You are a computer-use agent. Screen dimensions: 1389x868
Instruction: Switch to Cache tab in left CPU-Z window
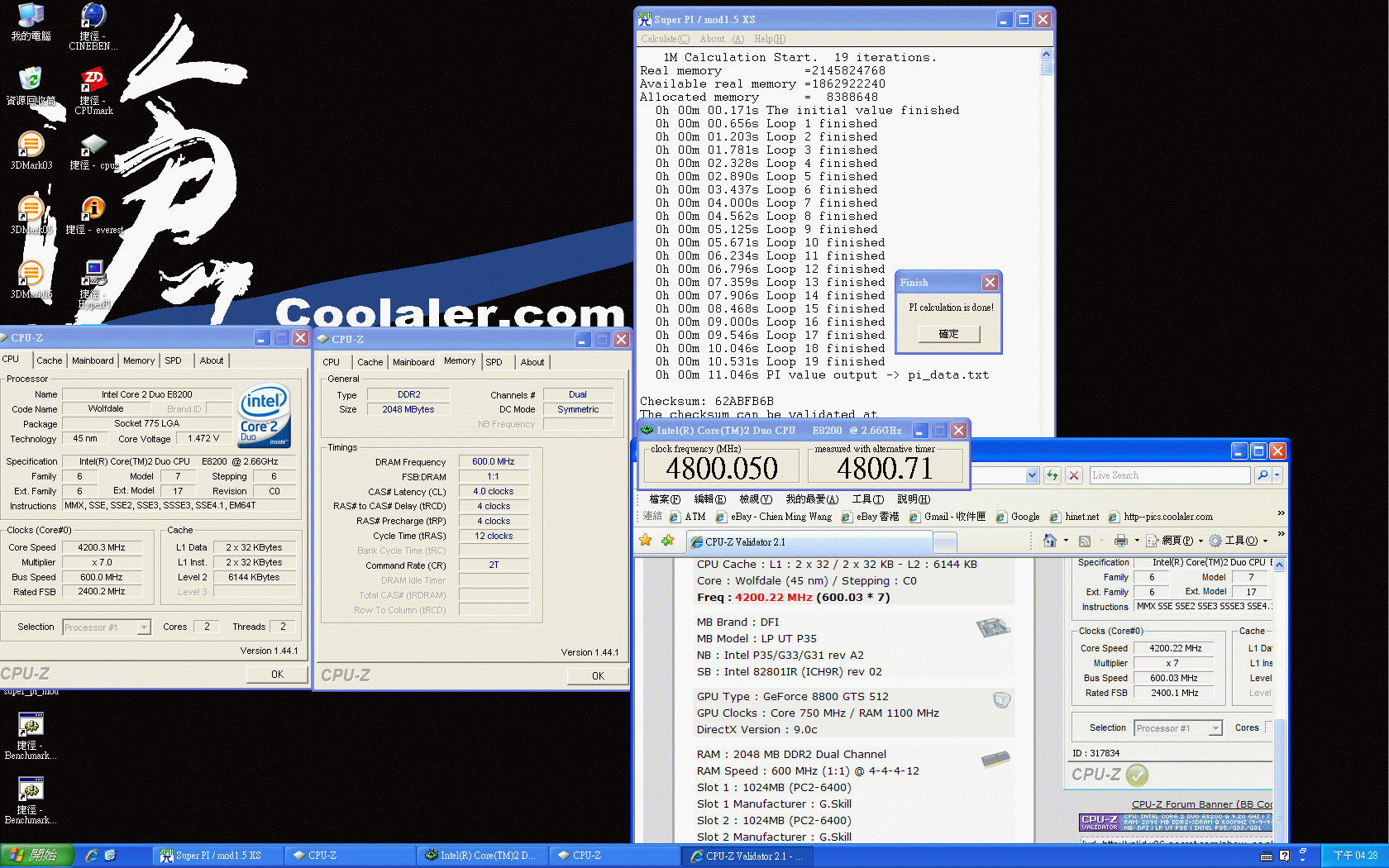tap(49, 360)
